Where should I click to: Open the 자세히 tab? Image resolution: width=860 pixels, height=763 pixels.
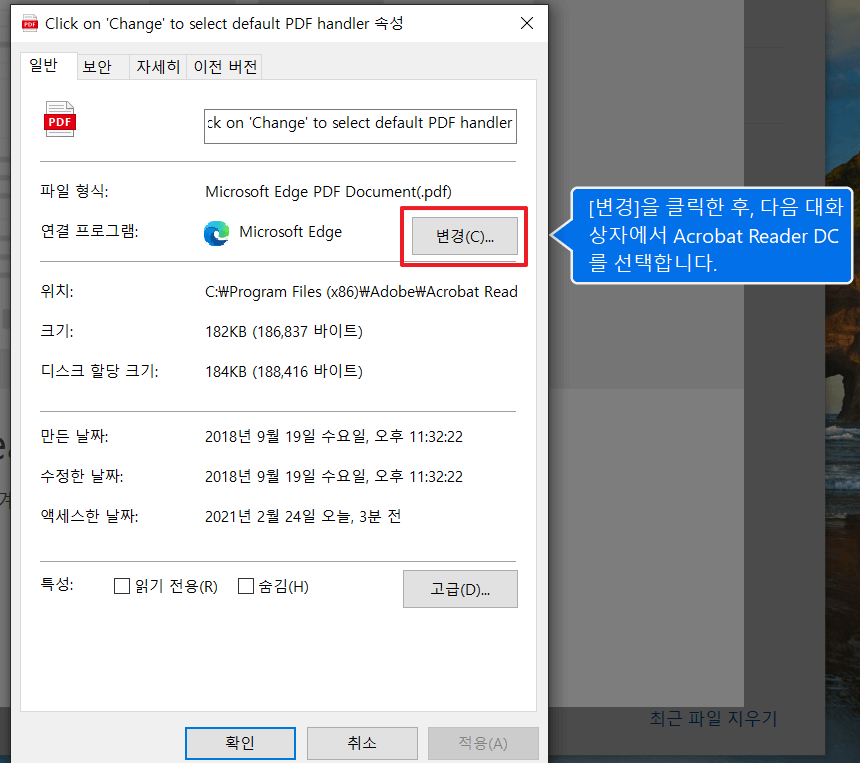click(158, 67)
